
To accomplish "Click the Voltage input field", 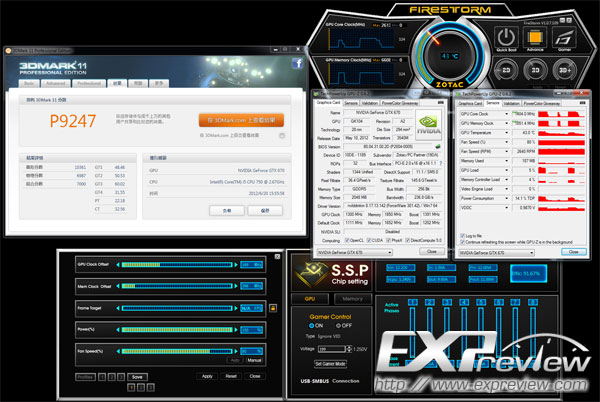I will [332, 349].
